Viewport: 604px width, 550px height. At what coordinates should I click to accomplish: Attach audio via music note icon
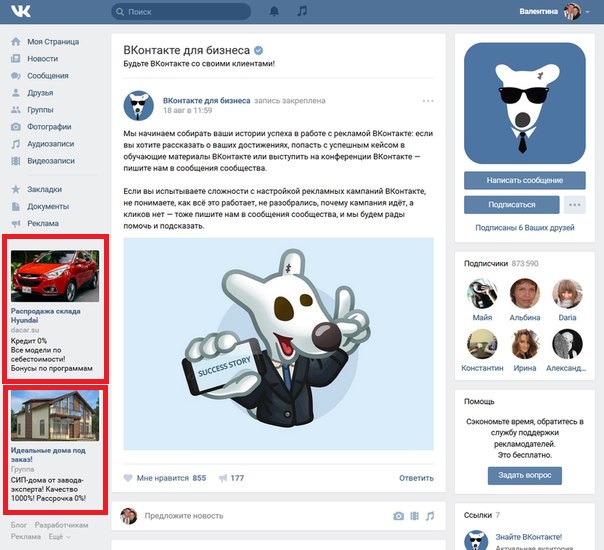(x=430, y=516)
